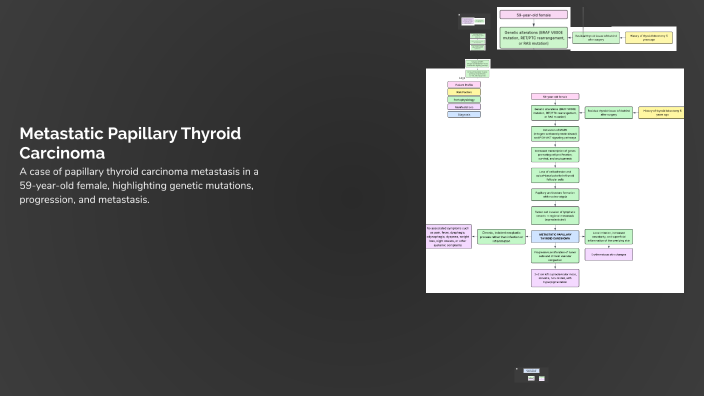Screen dimensions: 704x396
Task: Click yellow thyroidectomy history box in top frame
Action: [649, 38]
